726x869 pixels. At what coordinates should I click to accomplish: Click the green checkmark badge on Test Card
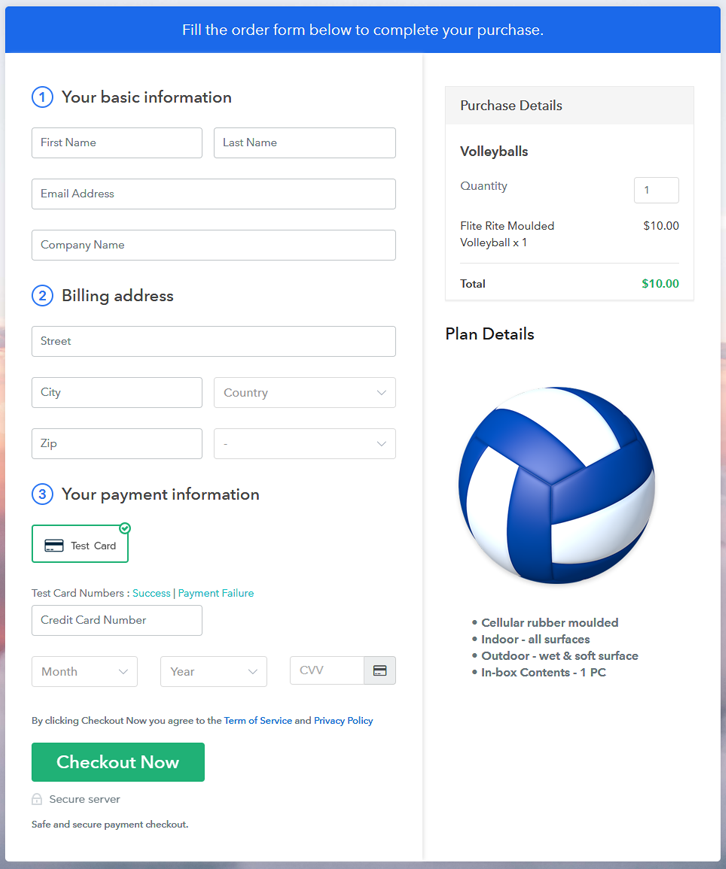pos(125,528)
